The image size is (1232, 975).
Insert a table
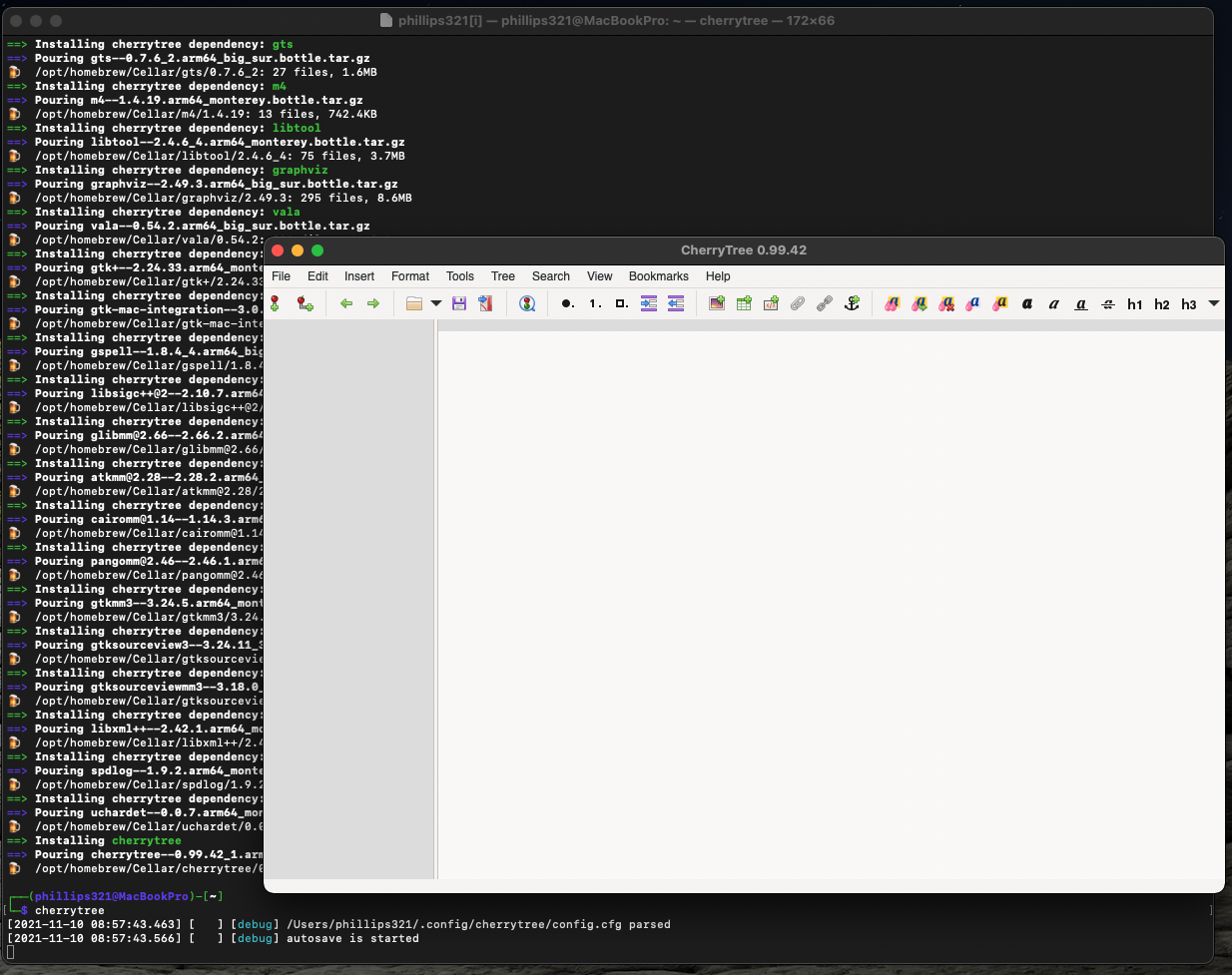click(x=744, y=303)
